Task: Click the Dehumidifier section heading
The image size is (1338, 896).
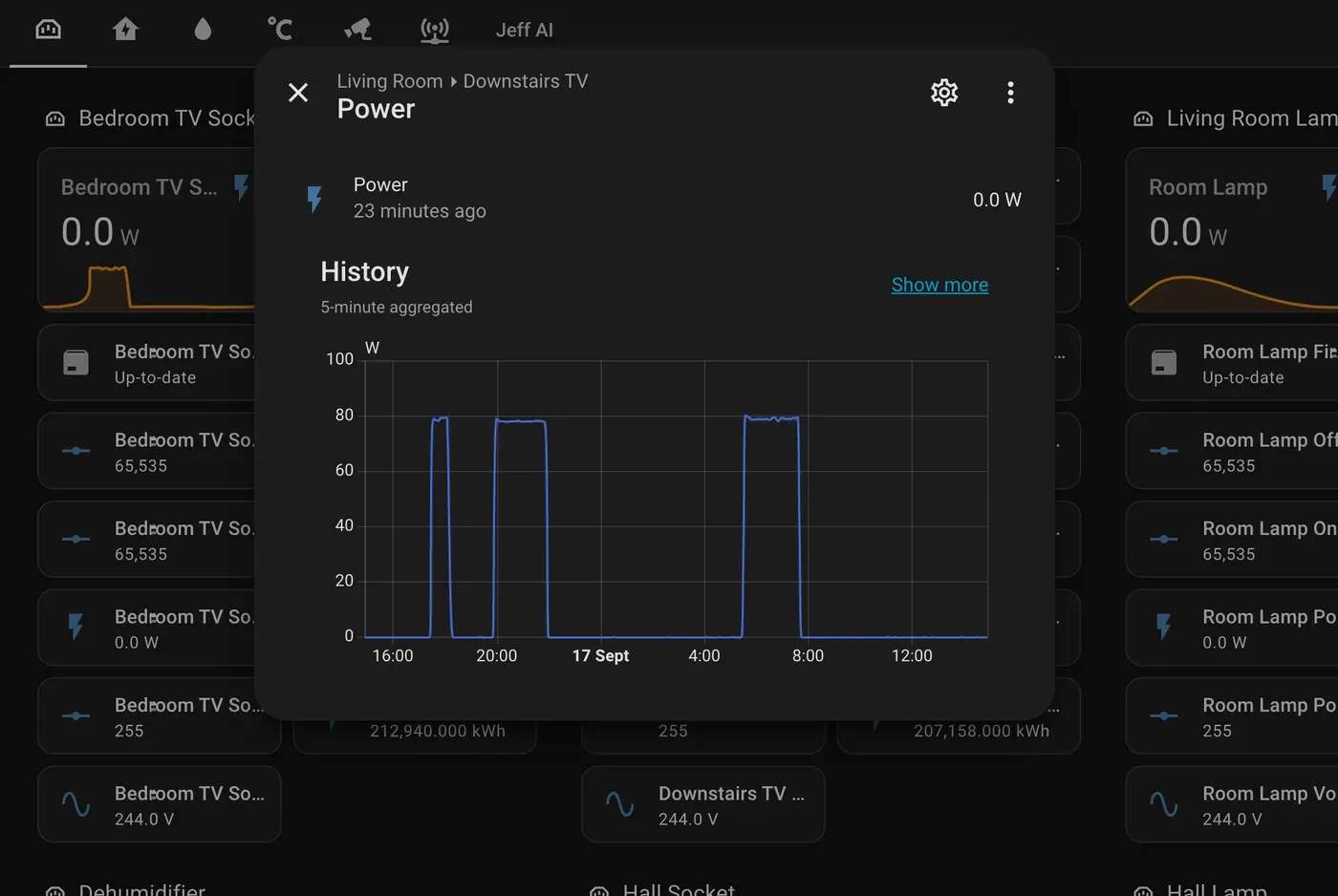Action: click(141, 889)
